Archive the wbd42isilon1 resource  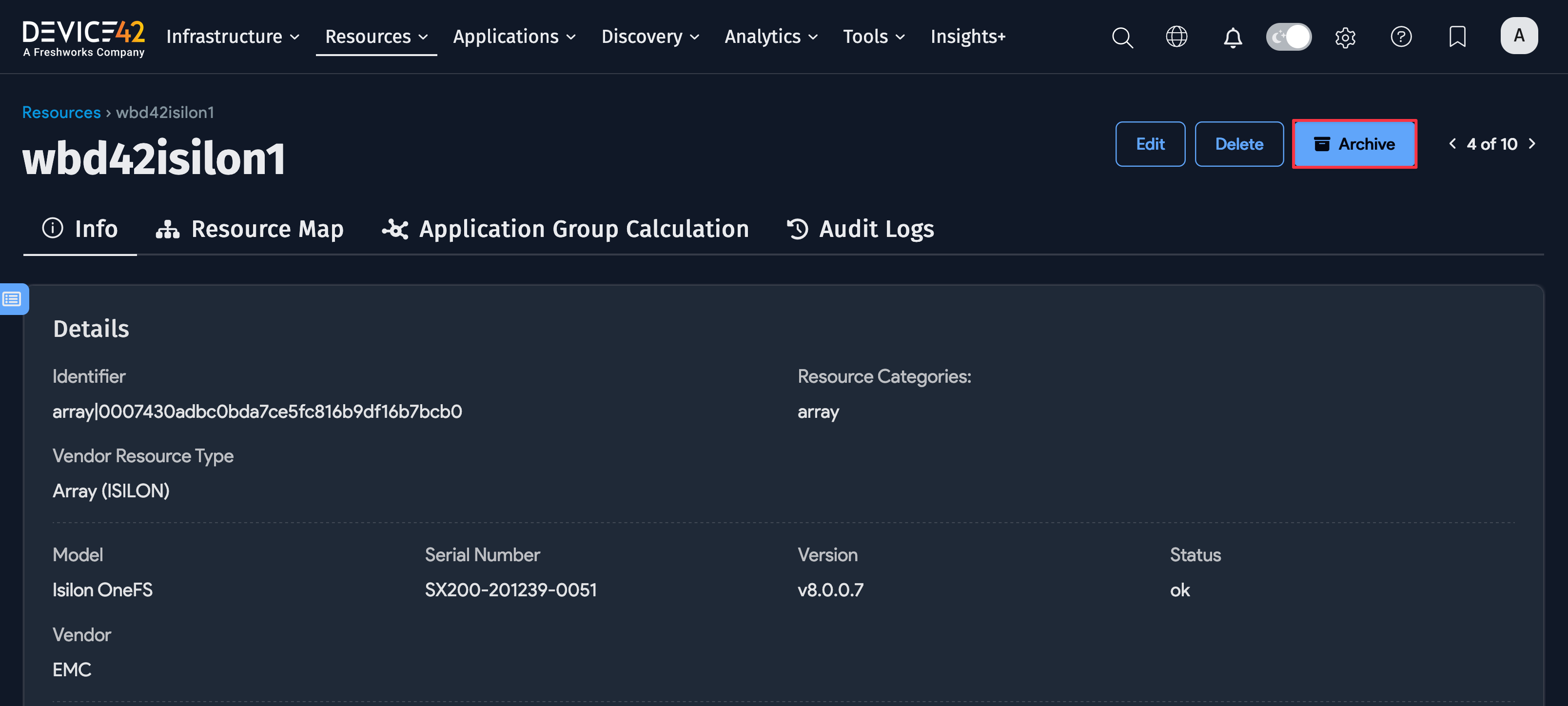(1354, 144)
